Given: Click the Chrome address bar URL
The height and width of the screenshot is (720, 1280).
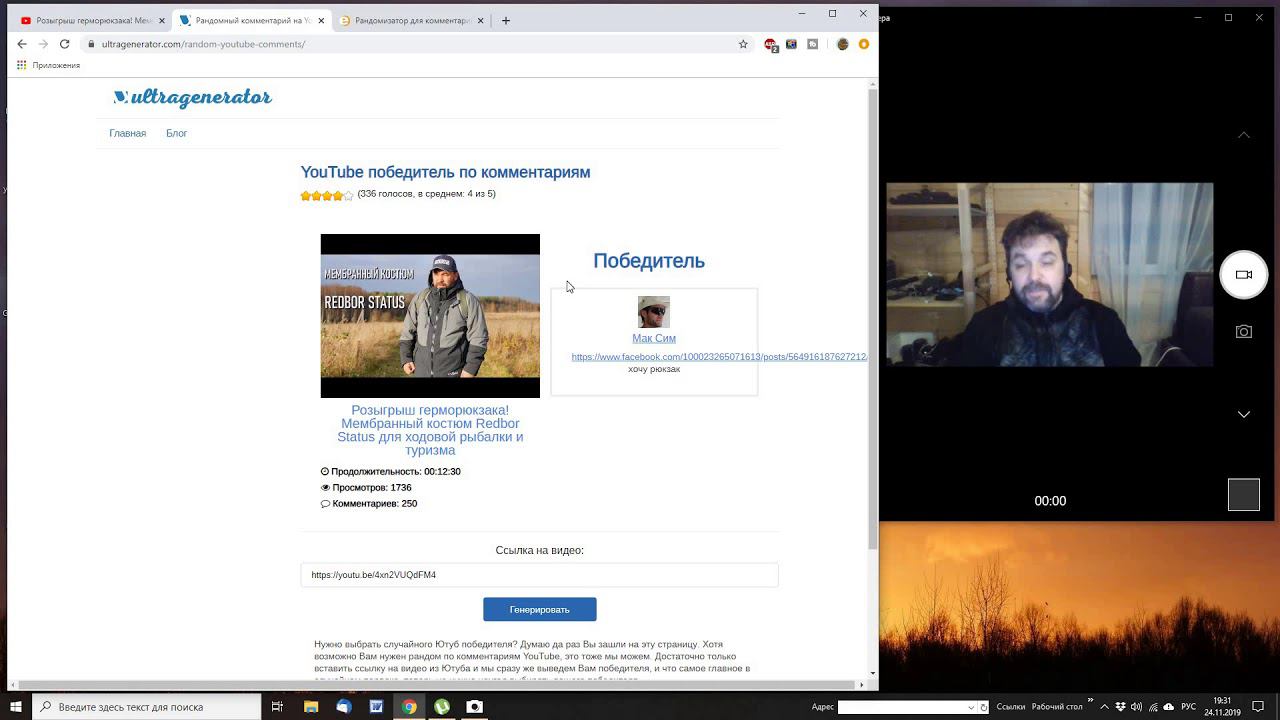Looking at the screenshot, I should (203, 44).
